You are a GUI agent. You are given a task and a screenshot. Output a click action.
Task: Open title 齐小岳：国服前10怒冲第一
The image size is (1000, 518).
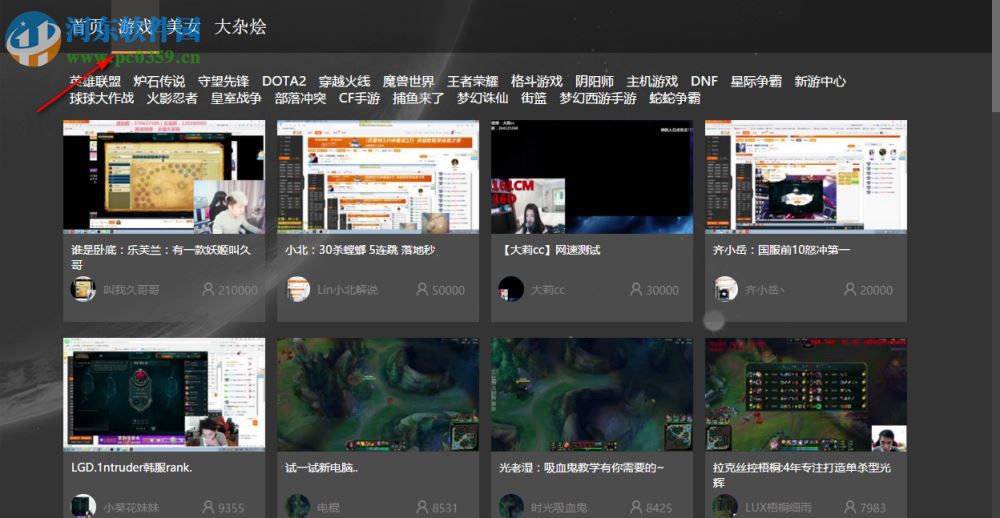pyautogui.click(x=781, y=250)
